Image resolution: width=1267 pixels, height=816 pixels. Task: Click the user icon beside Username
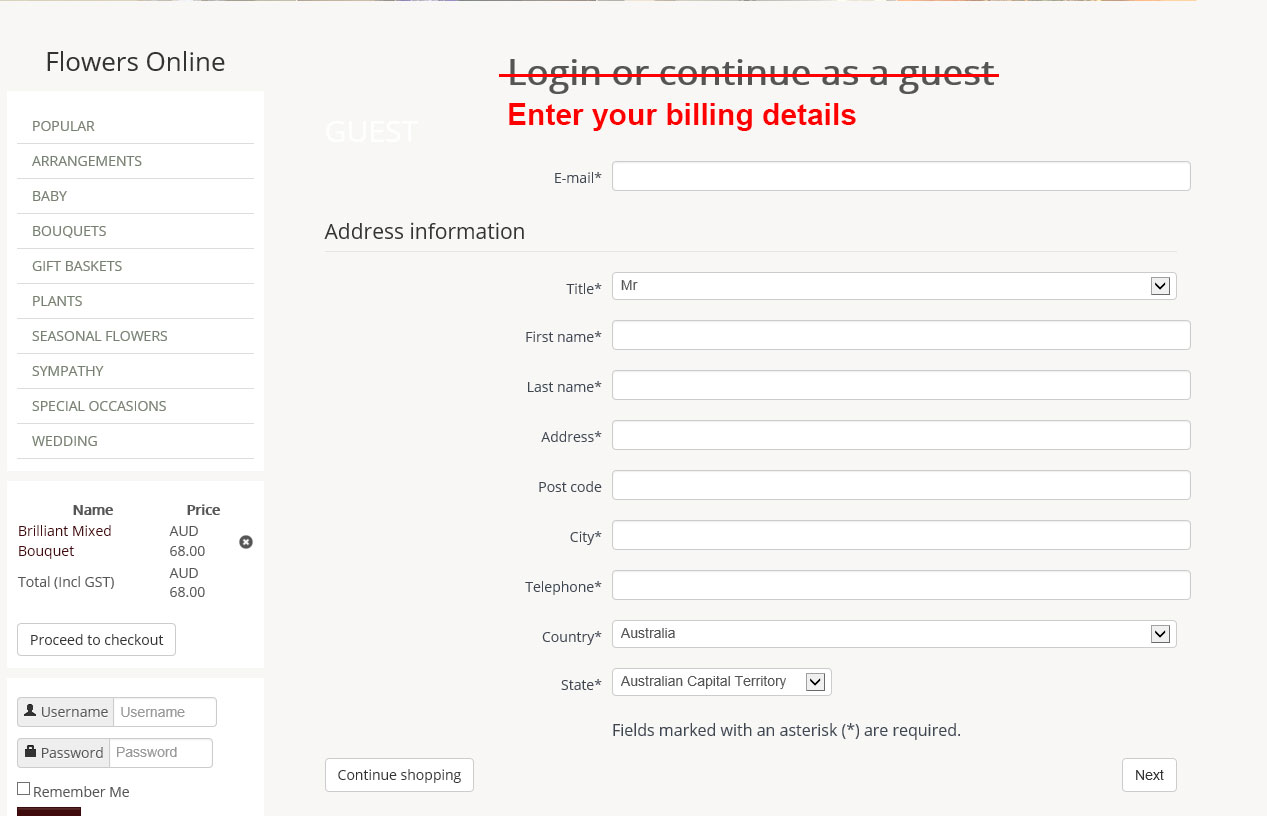(30, 711)
